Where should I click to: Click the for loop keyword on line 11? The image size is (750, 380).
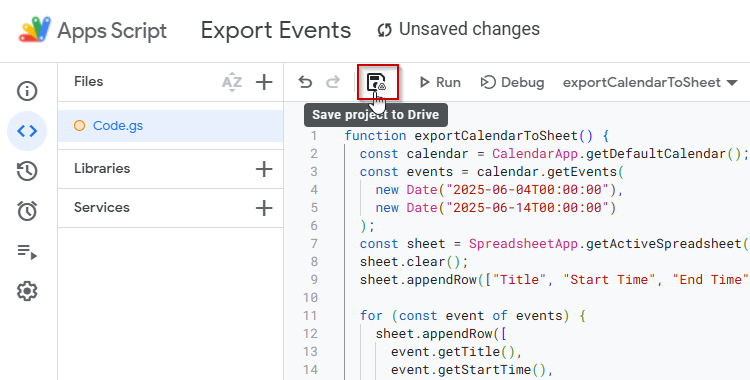[x=371, y=316]
